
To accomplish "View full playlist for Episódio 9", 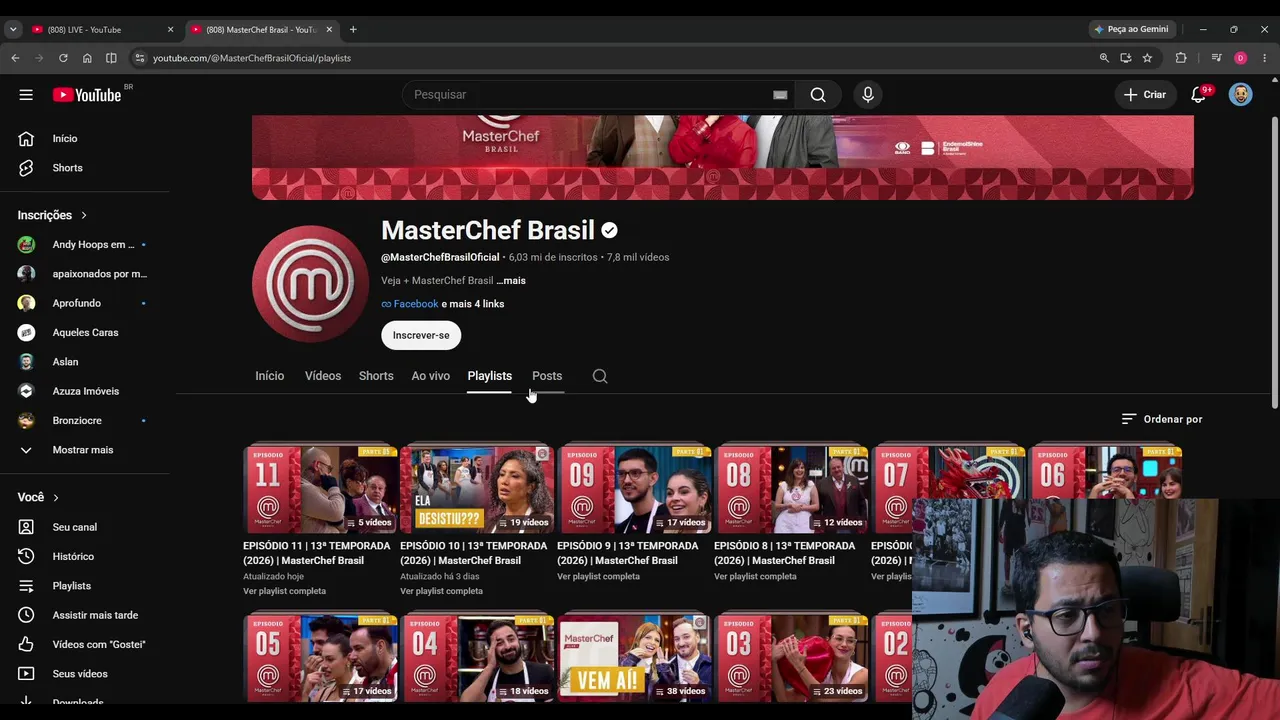I will [x=598, y=577].
